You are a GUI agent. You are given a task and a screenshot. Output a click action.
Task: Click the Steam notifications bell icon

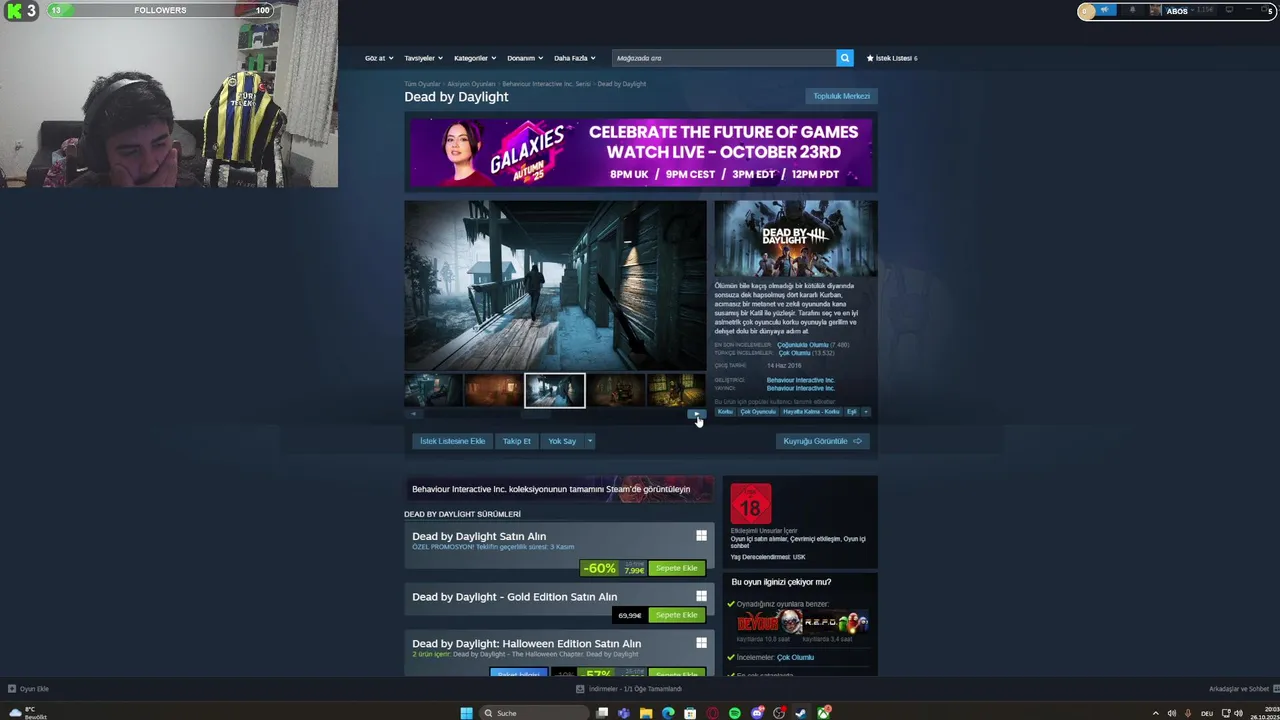coord(1132,11)
